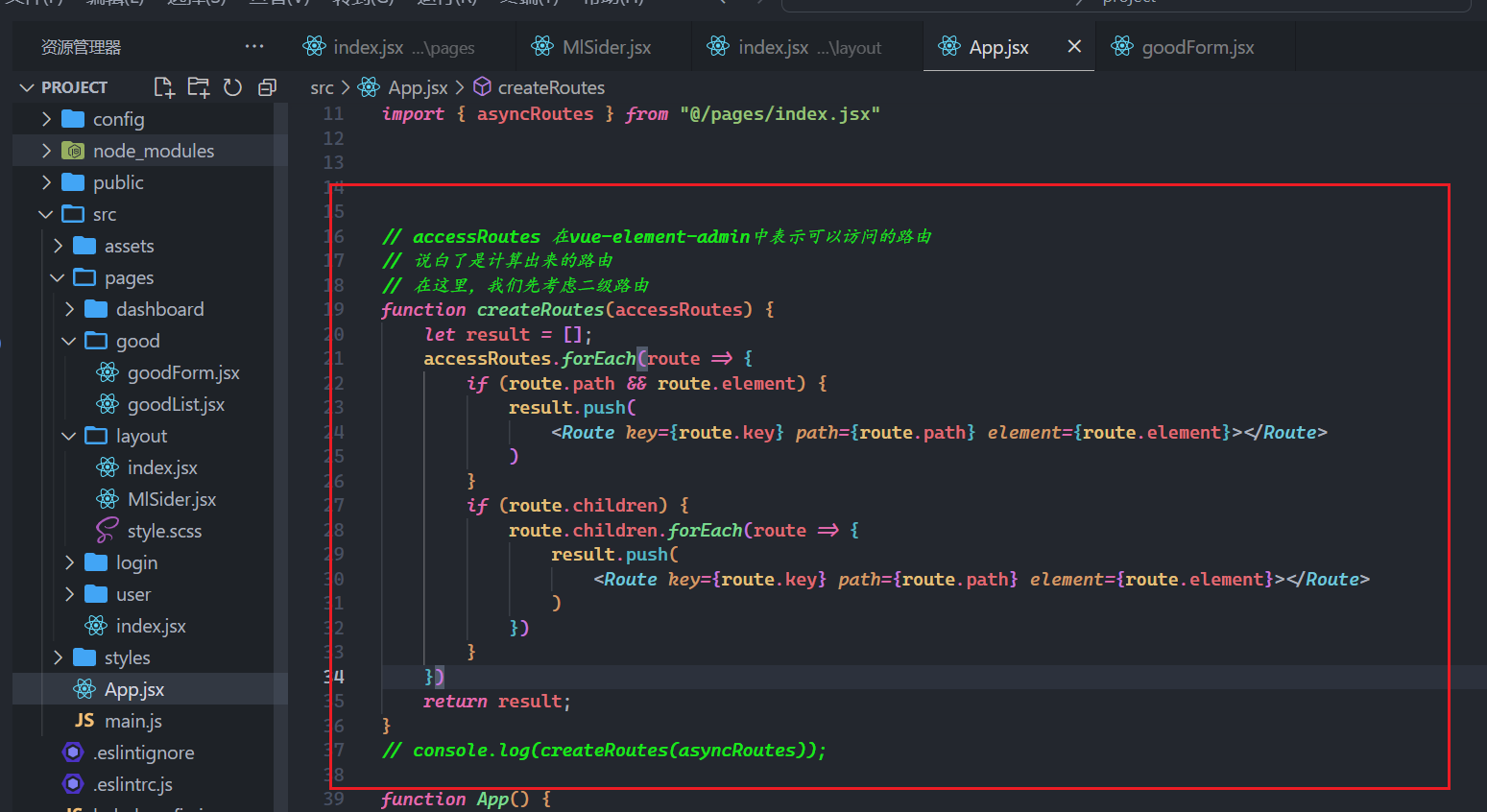1487x812 pixels.
Task: Click createRoutes in the function declaration line
Action: tap(540, 310)
